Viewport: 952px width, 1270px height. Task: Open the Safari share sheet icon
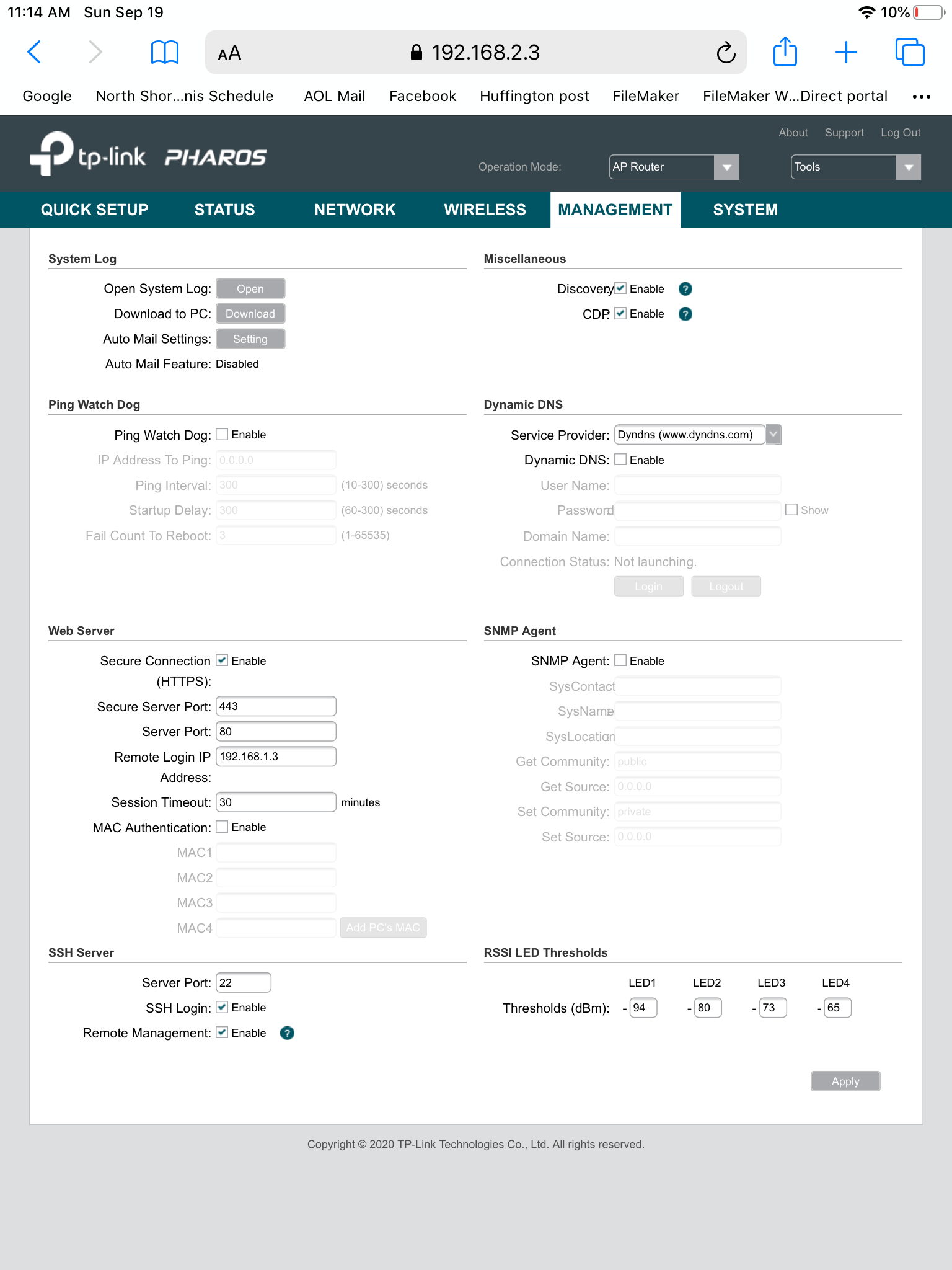pyautogui.click(x=785, y=51)
